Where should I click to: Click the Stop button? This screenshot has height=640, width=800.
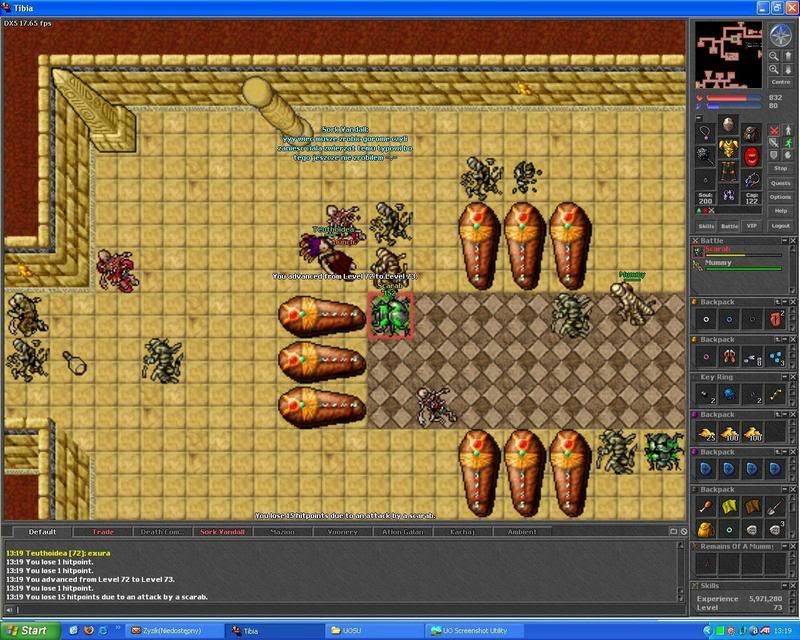(781, 168)
